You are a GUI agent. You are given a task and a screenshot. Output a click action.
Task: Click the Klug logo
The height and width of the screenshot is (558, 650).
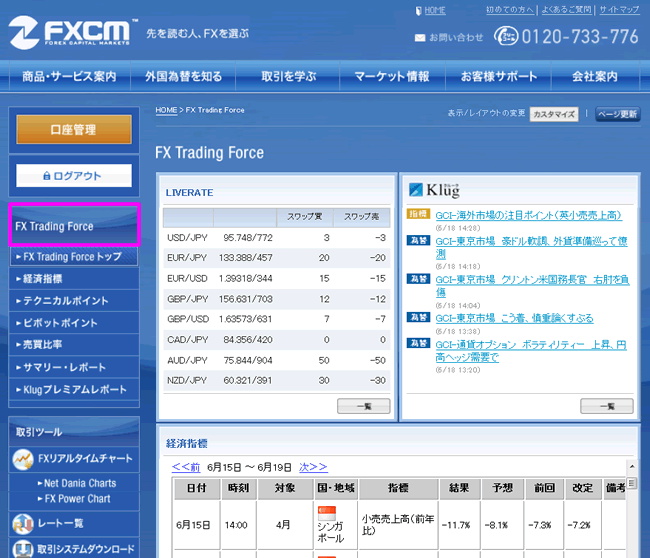[434, 190]
